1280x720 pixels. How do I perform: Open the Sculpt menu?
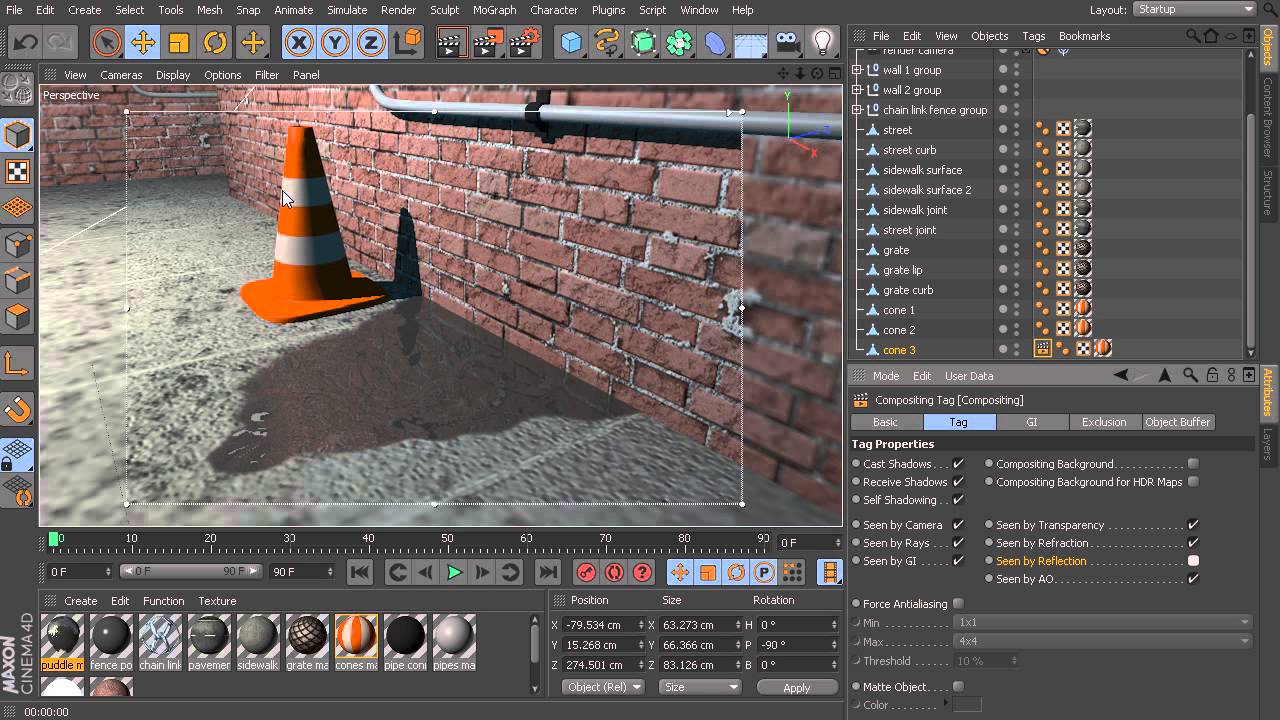pos(444,10)
